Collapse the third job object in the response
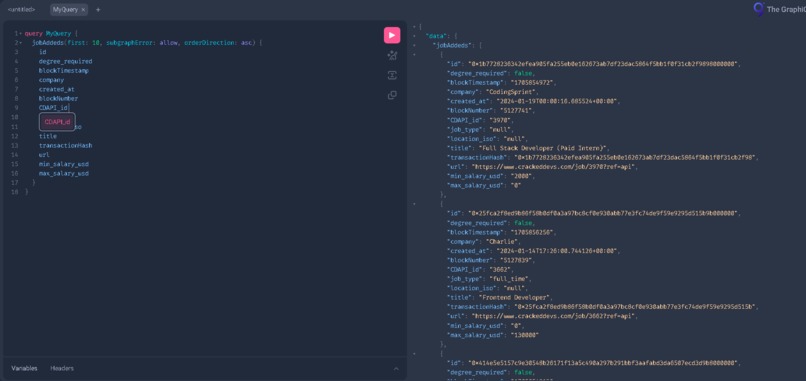The height and width of the screenshot is (381, 806). (414, 353)
